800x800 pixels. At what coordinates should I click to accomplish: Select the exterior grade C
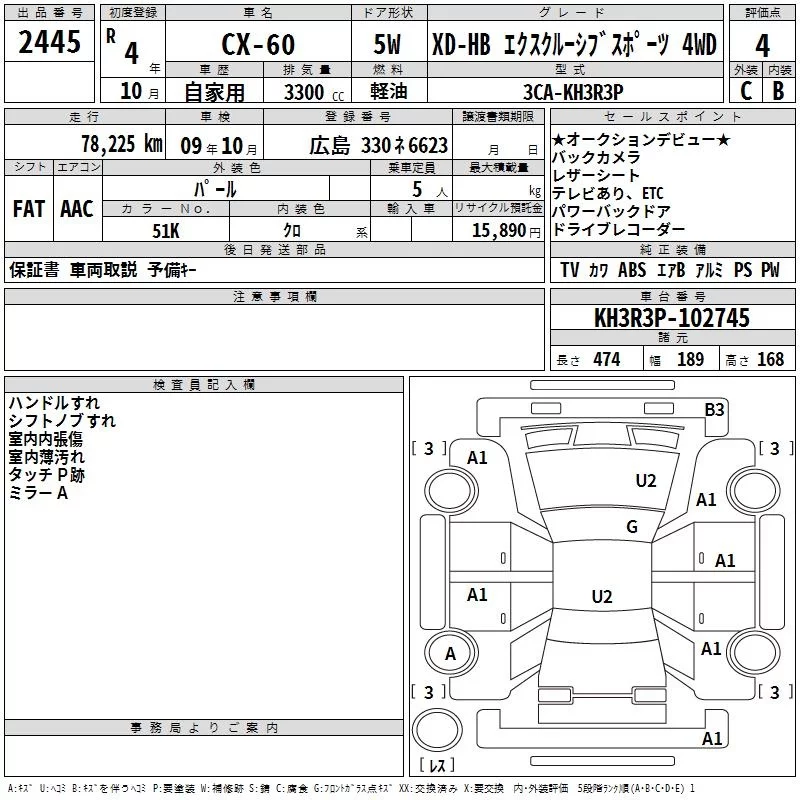click(x=746, y=91)
